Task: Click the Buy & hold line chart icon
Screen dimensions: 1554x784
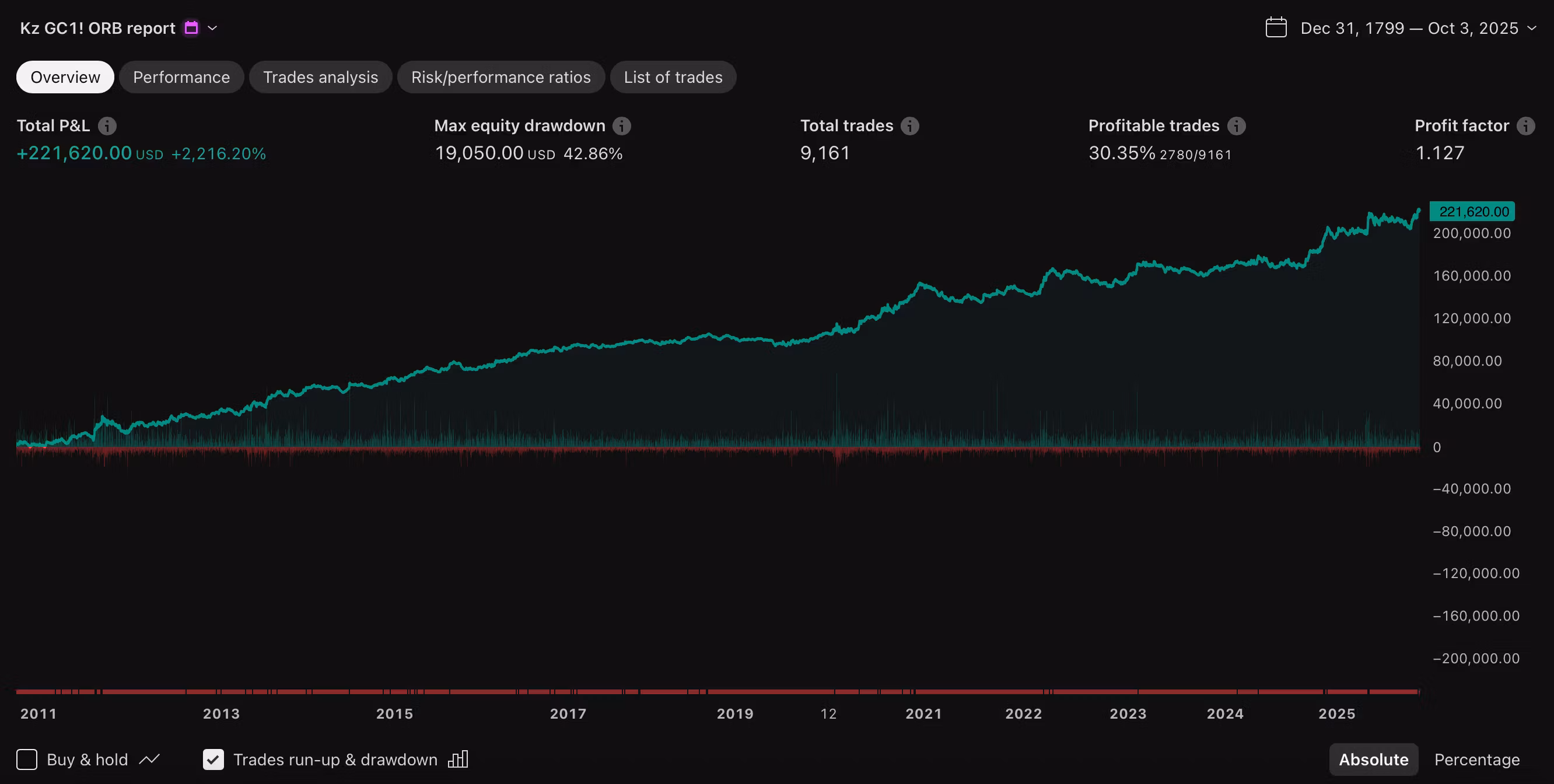Action: pos(149,759)
